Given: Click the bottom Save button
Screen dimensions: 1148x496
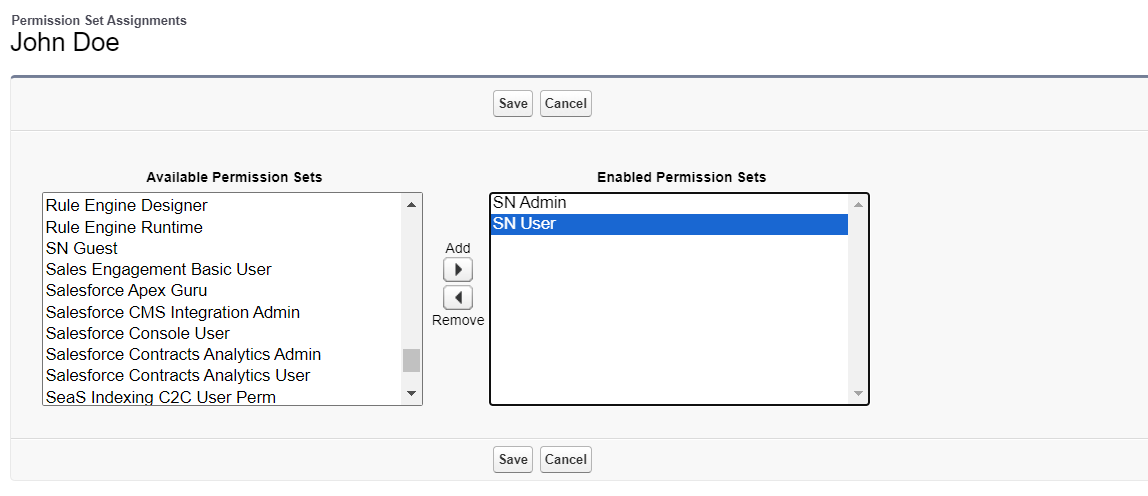Looking at the screenshot, I should pos(512,459).
